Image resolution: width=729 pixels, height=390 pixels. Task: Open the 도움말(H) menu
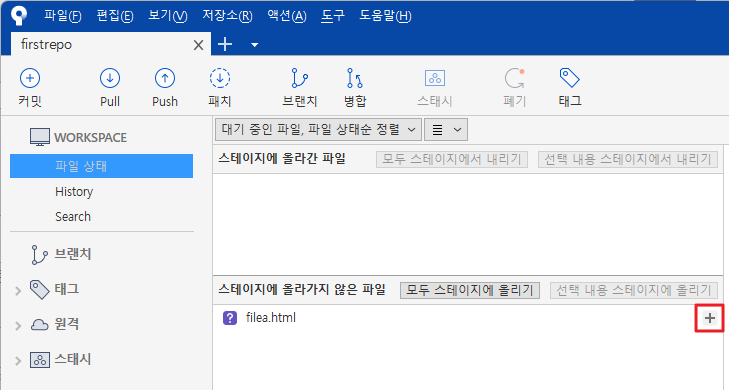point(385,16)
